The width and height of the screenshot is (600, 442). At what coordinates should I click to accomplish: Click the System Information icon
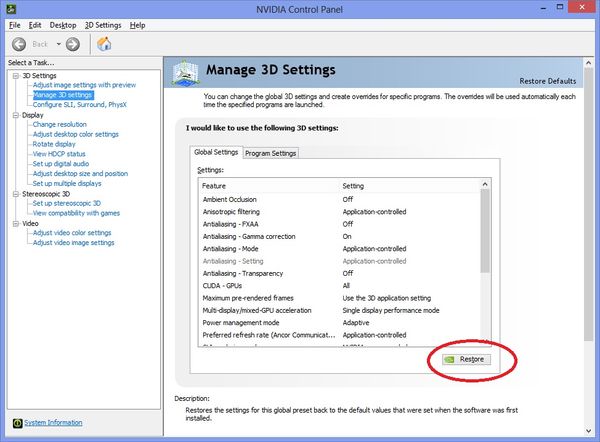click(x=18, y=423)
